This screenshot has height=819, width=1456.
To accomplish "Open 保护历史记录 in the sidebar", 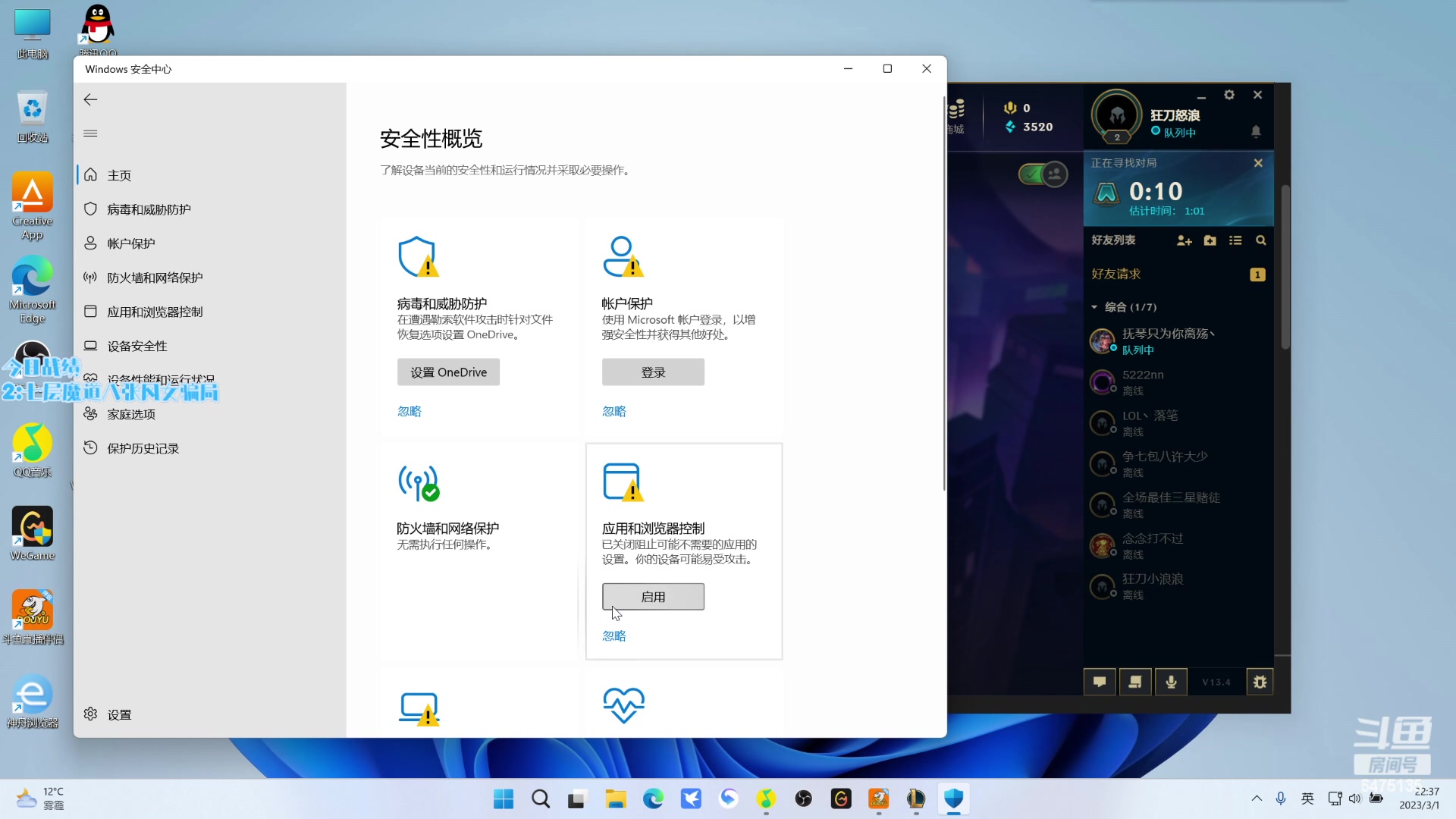I will pyautogui.click(x=210, y=448).
